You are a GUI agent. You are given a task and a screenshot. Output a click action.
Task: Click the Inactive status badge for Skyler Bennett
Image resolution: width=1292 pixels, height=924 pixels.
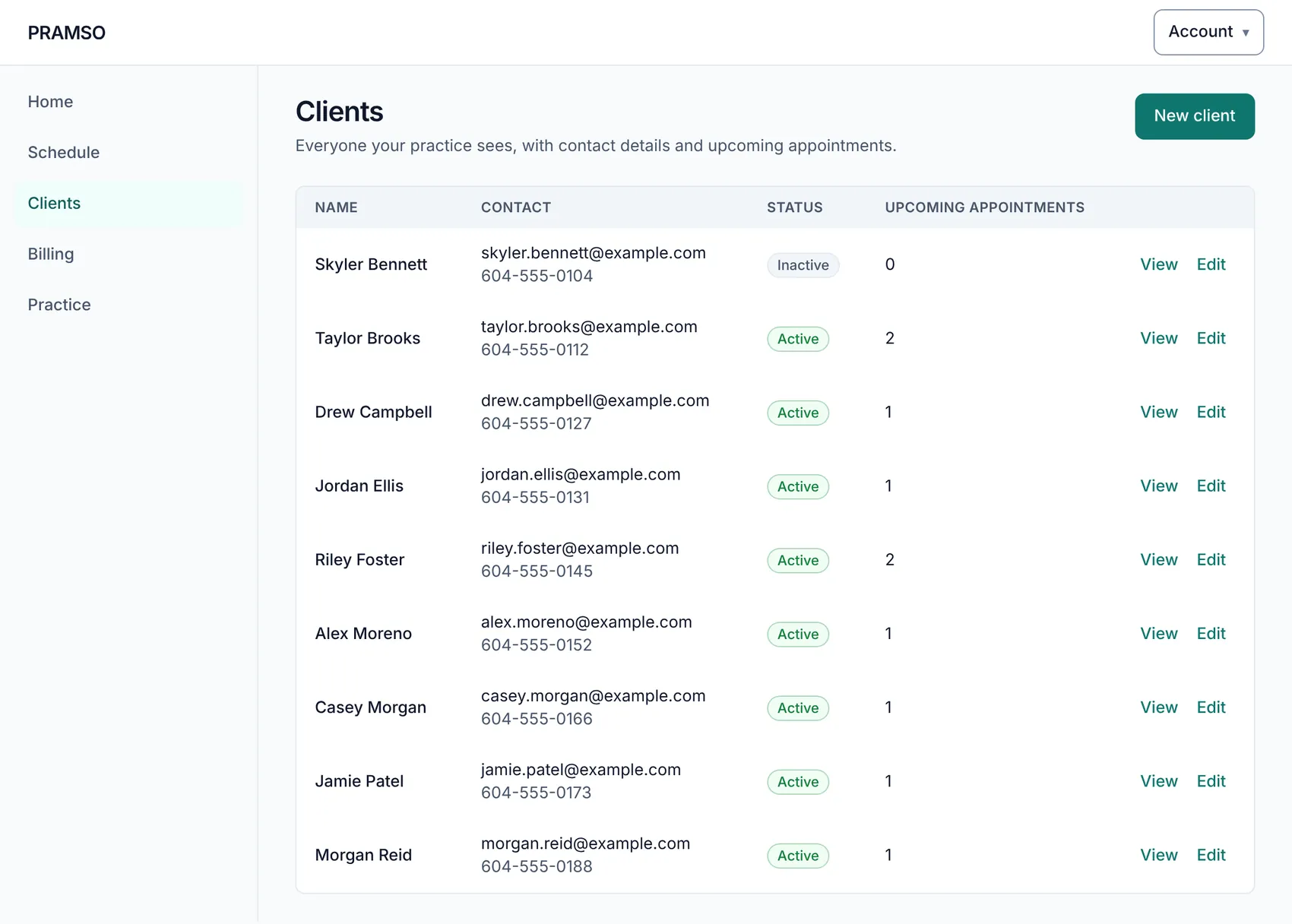tap(803, 265)
